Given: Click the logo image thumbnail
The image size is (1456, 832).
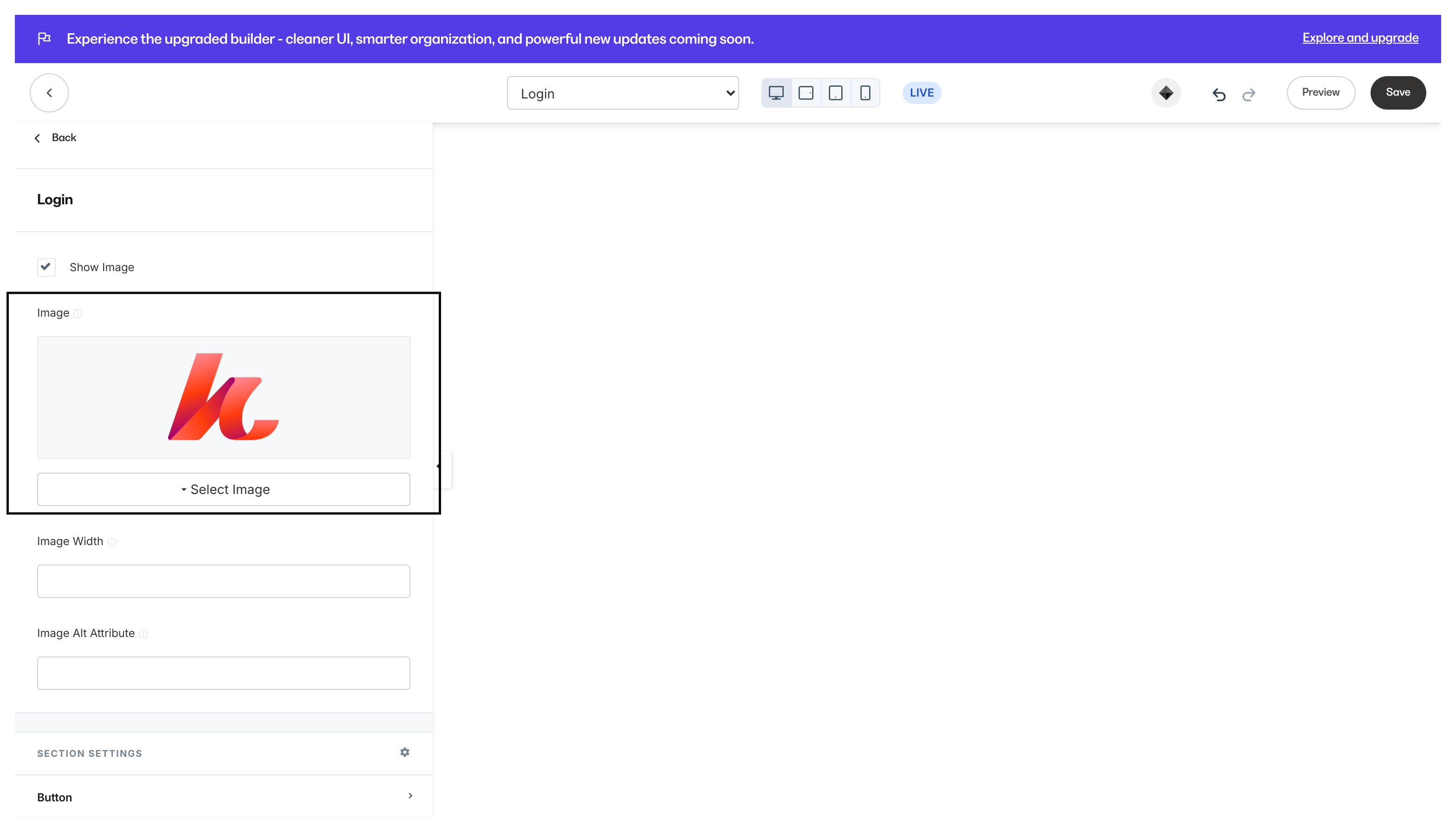Looking at the screenshot, I should 223,397.
